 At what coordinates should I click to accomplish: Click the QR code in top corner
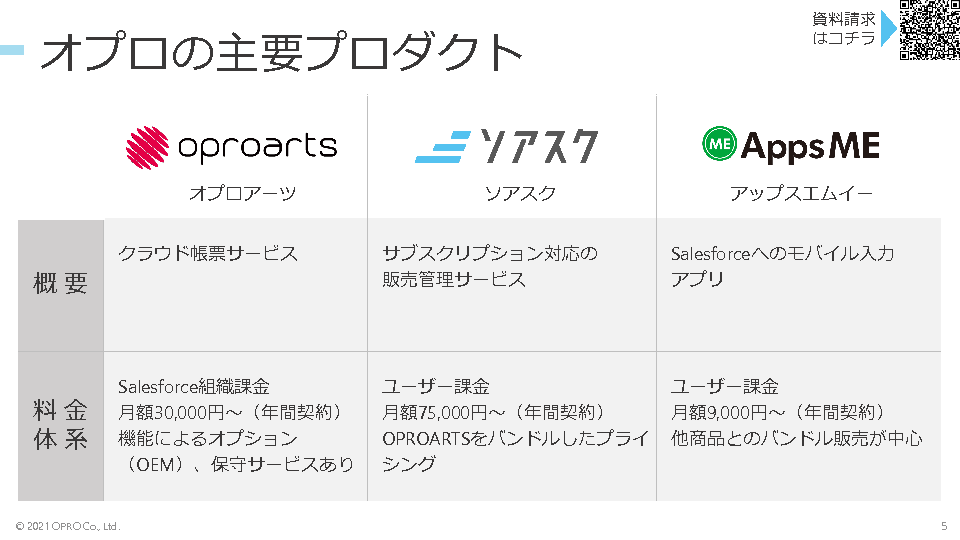point(929,31)
